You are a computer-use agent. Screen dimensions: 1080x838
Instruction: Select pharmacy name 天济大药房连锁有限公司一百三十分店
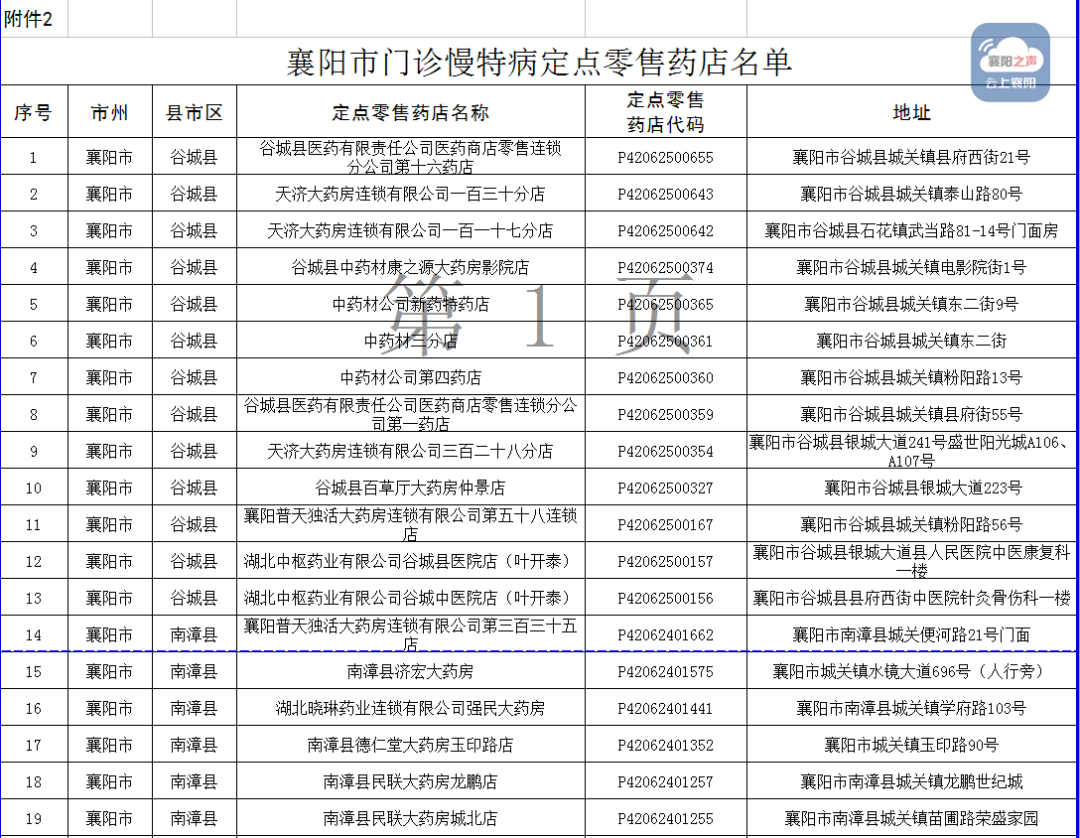411,194
